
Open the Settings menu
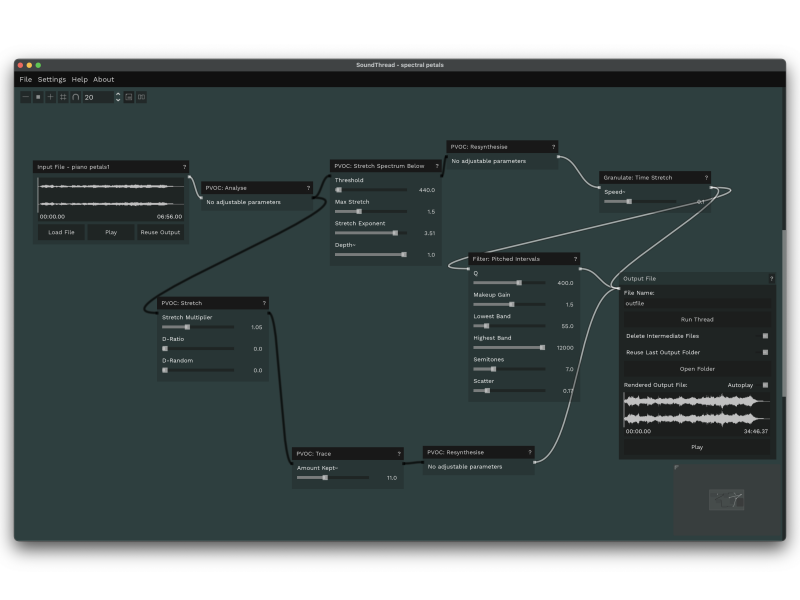[52, 79]
